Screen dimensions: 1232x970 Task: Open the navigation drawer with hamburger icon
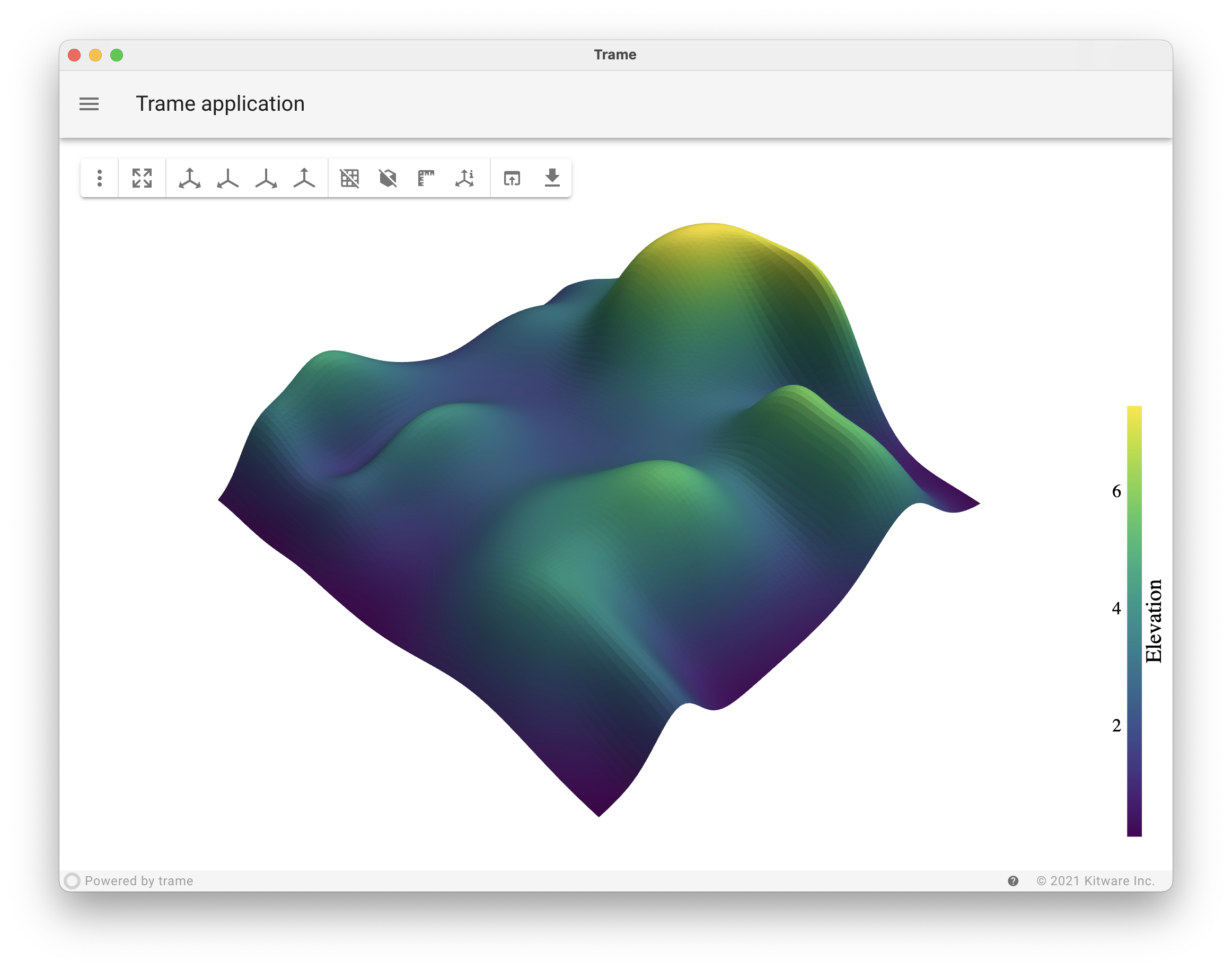tap(89, 104)
